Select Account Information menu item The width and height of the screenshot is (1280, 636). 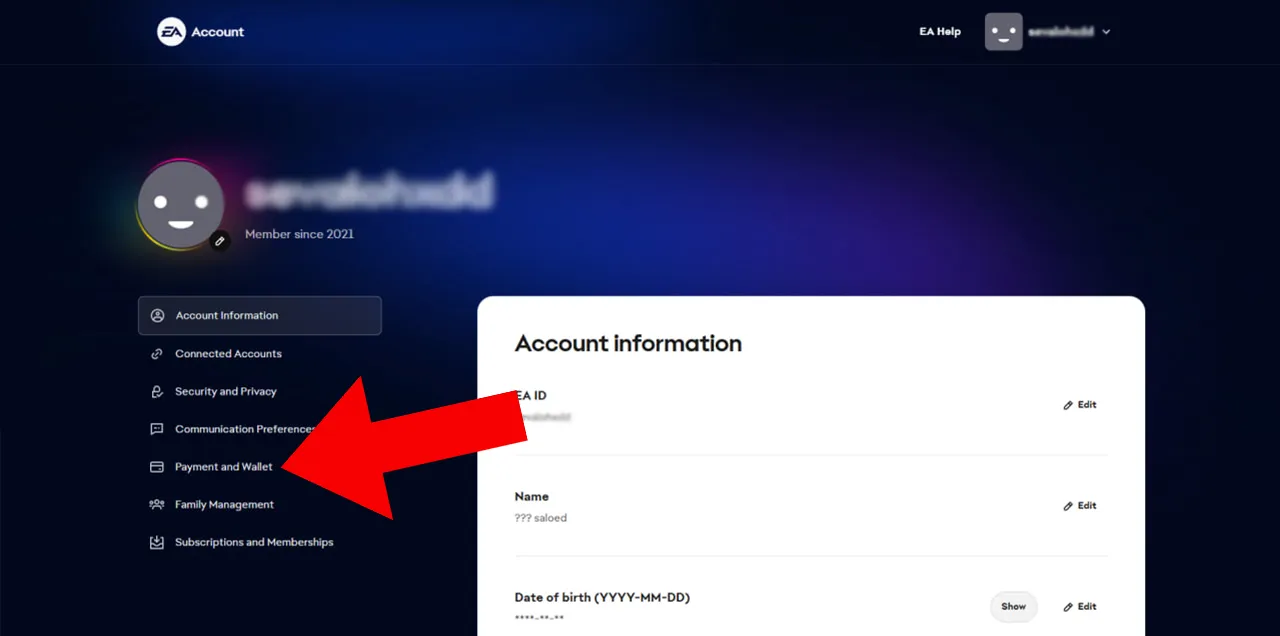pos(260,316)
